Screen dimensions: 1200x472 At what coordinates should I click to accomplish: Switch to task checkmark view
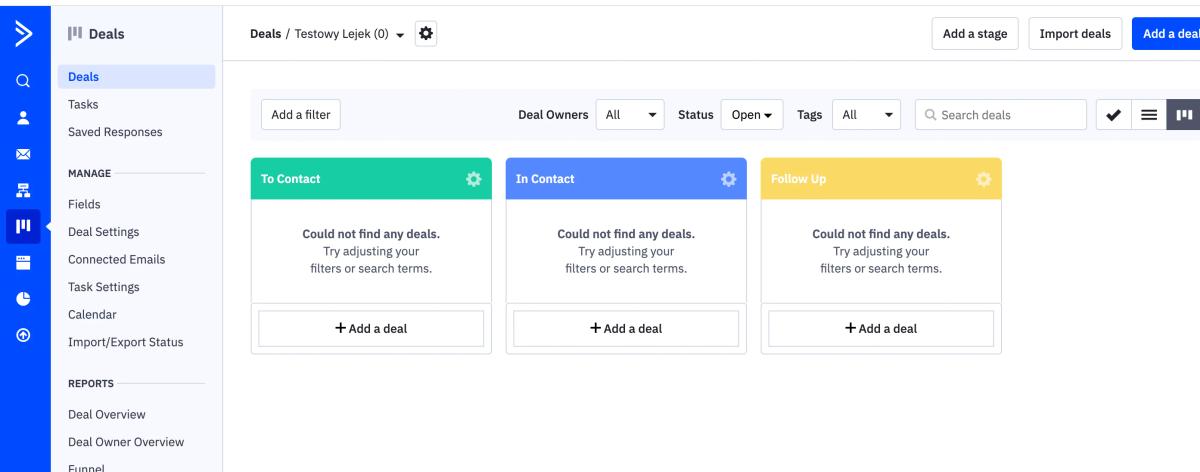point(1113,115)
